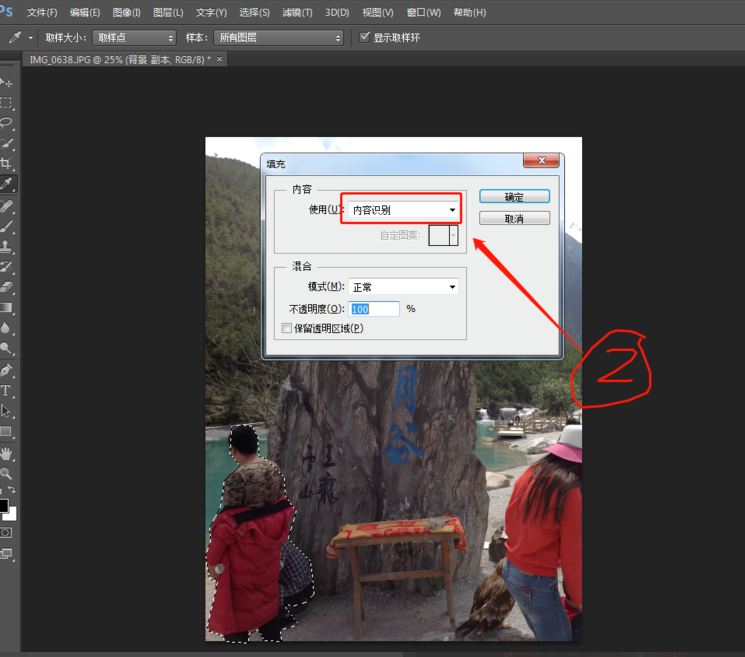Open the 滤镜(T) menu

tap(297, 12)
